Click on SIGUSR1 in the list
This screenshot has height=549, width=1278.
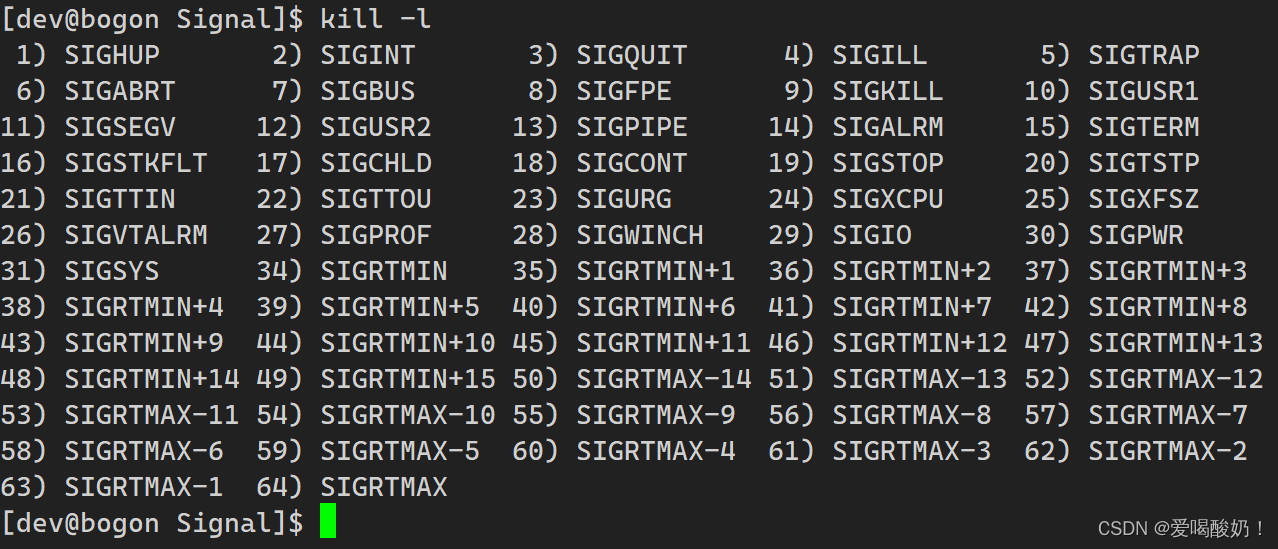point(1144,91)
